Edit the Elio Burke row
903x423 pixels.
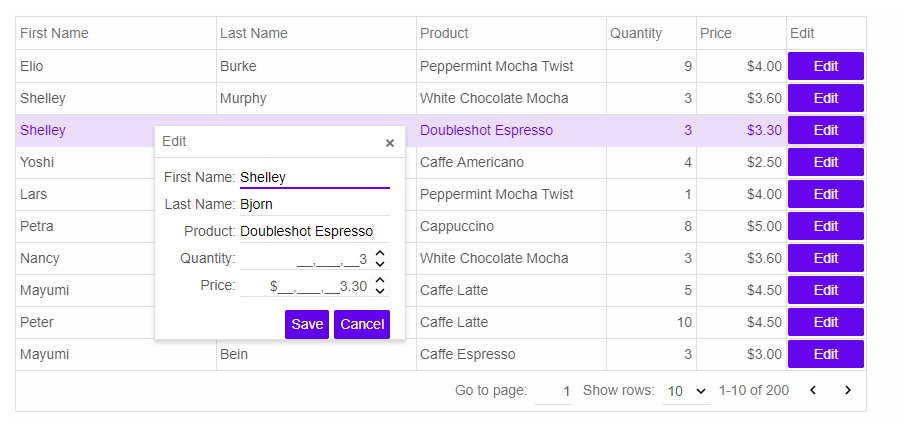coord(826,66)
